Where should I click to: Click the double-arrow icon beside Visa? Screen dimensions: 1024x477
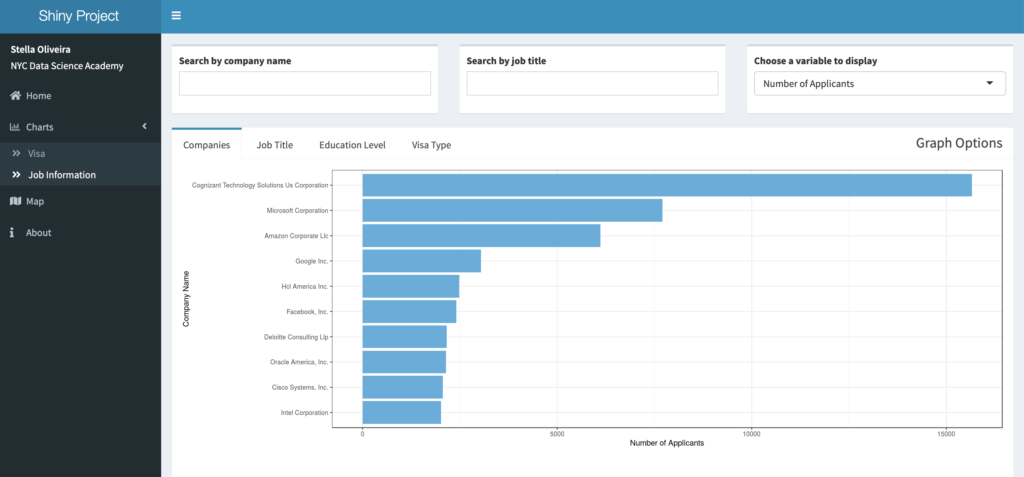[16, 154]
